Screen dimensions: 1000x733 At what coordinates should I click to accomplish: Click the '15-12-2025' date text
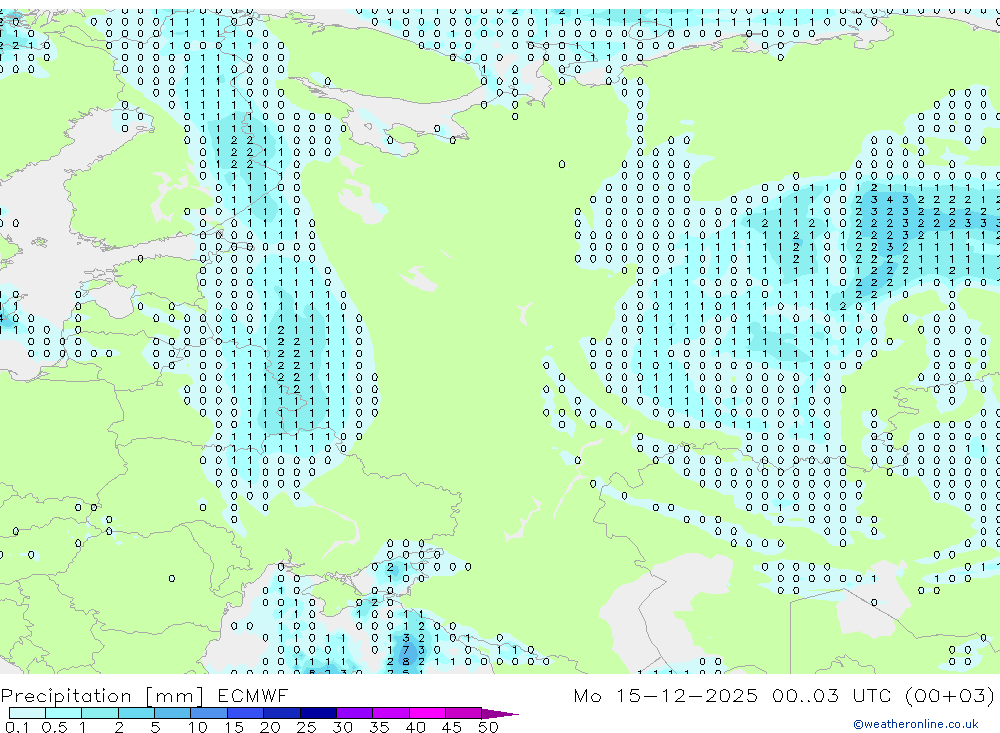(x=687, y=695)
